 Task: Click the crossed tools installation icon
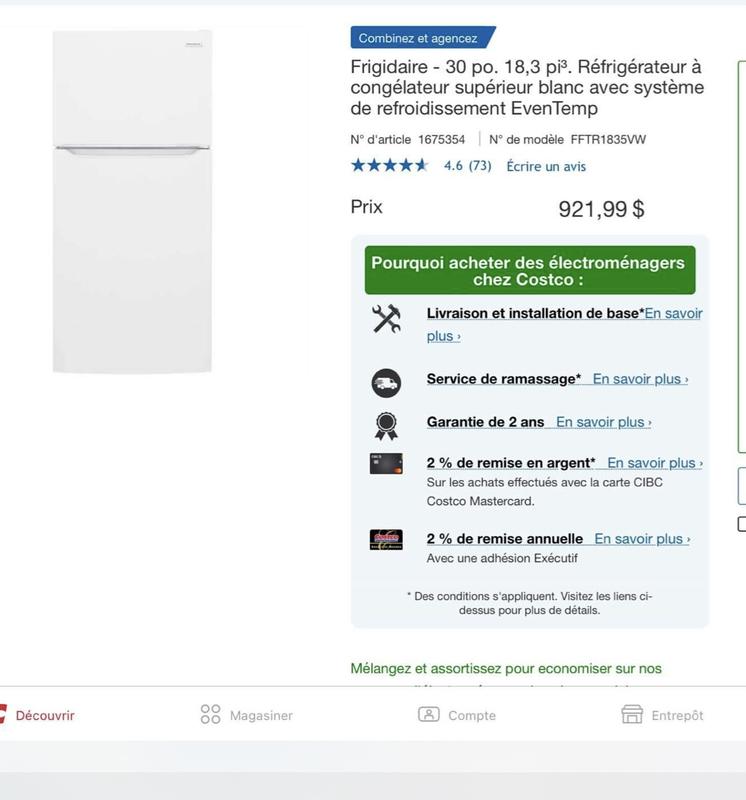pos(386,319)
